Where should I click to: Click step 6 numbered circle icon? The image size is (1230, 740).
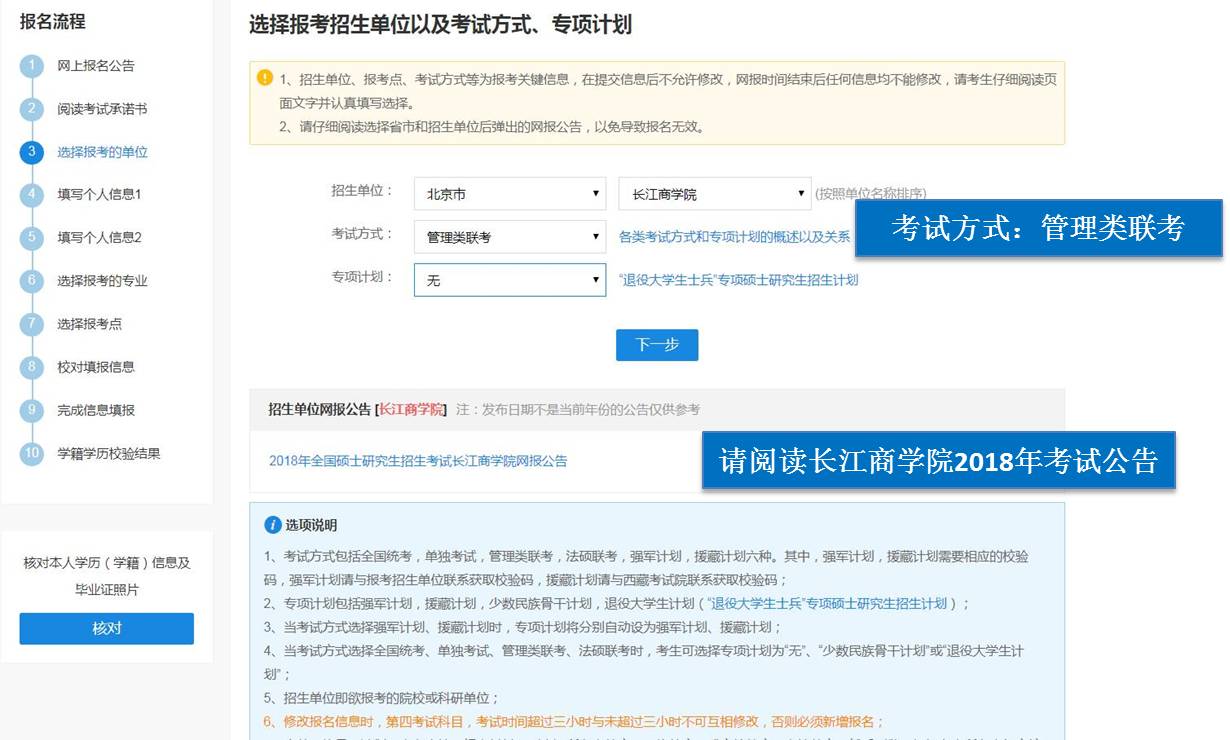(32, 282)
